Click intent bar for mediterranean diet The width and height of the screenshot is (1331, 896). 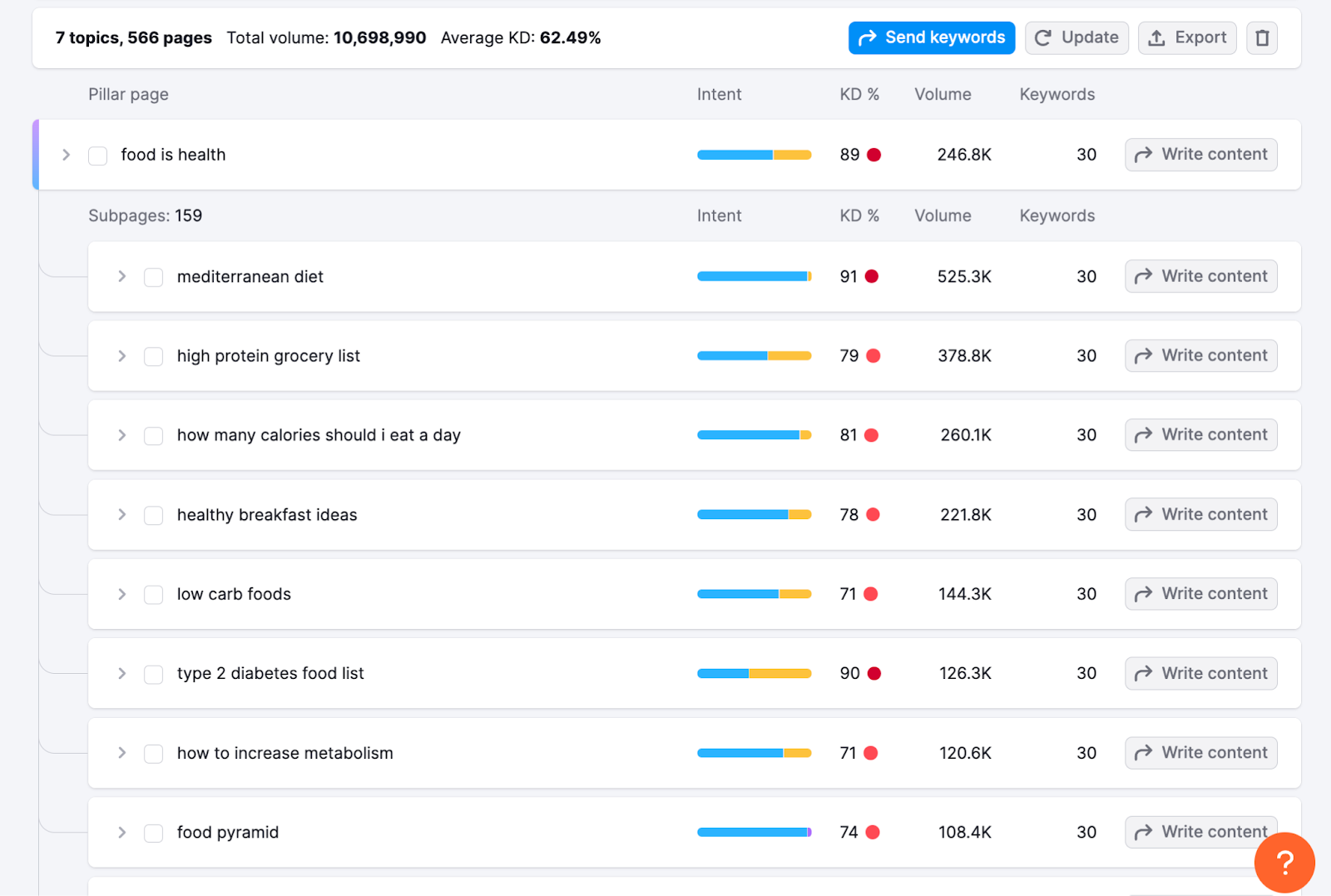[755, 276]
